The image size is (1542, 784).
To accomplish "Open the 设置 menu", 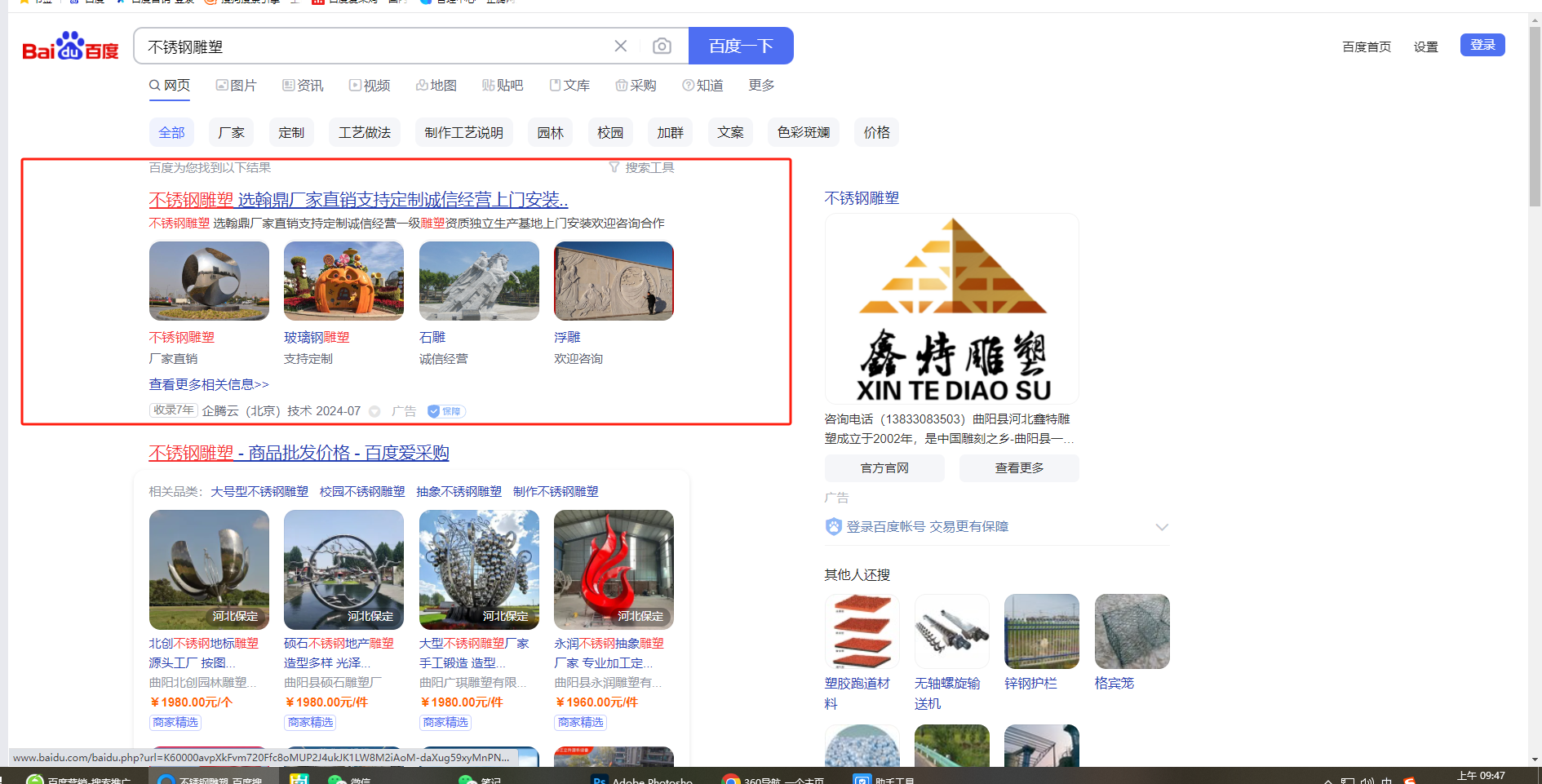I will click(1426, 47).
